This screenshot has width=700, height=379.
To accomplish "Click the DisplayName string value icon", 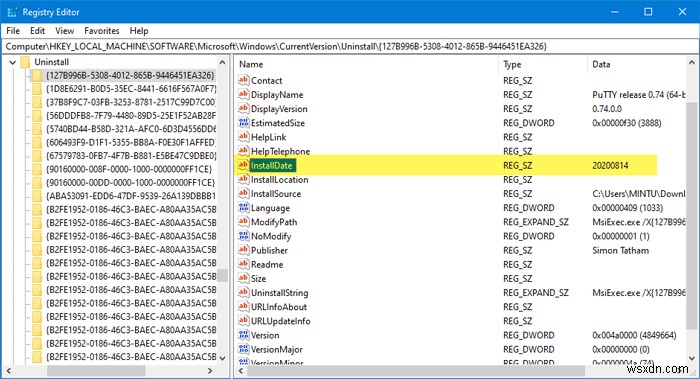I will [243, 95].
